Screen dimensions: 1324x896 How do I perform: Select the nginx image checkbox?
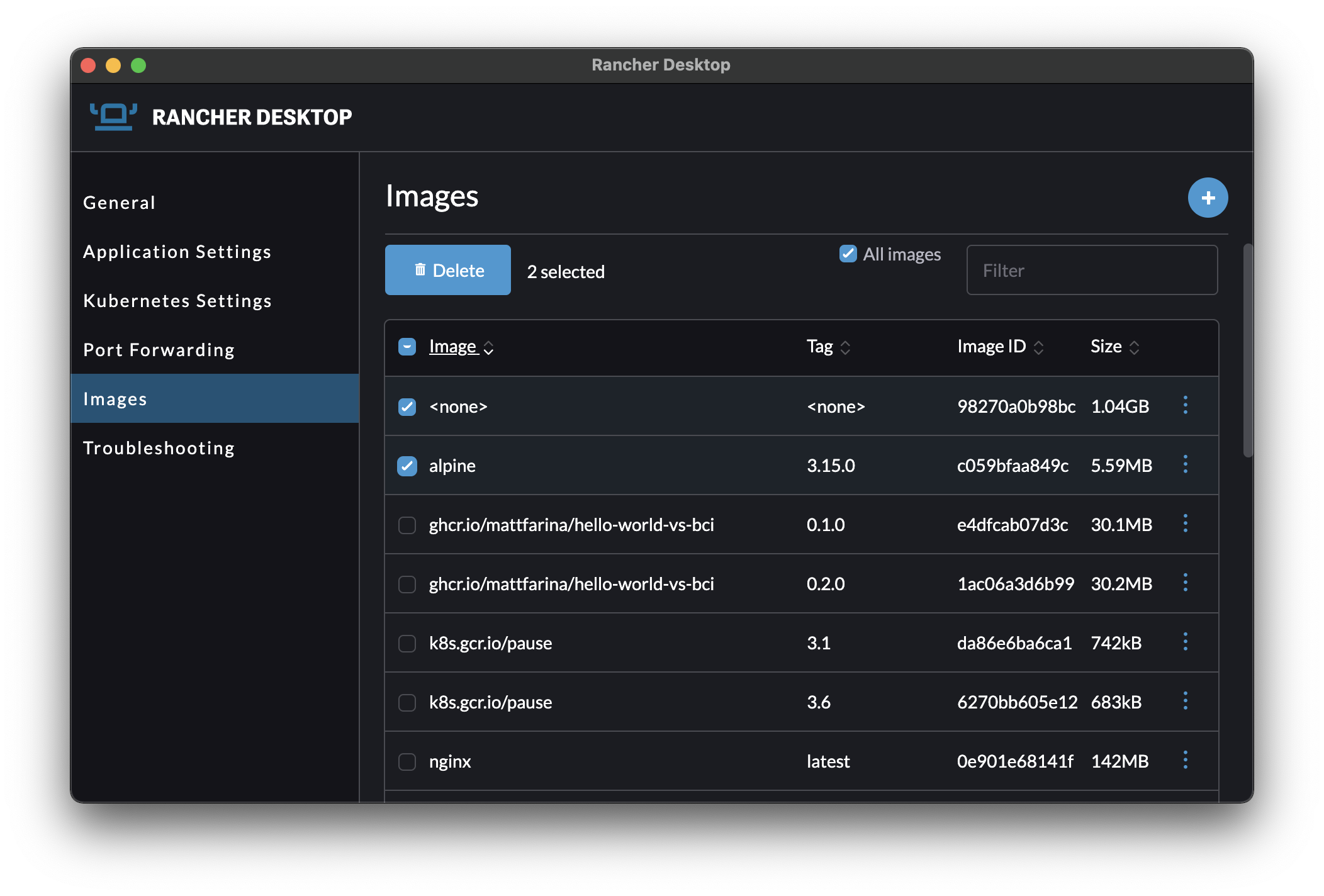pyautogui.click(x=407, y=762)
